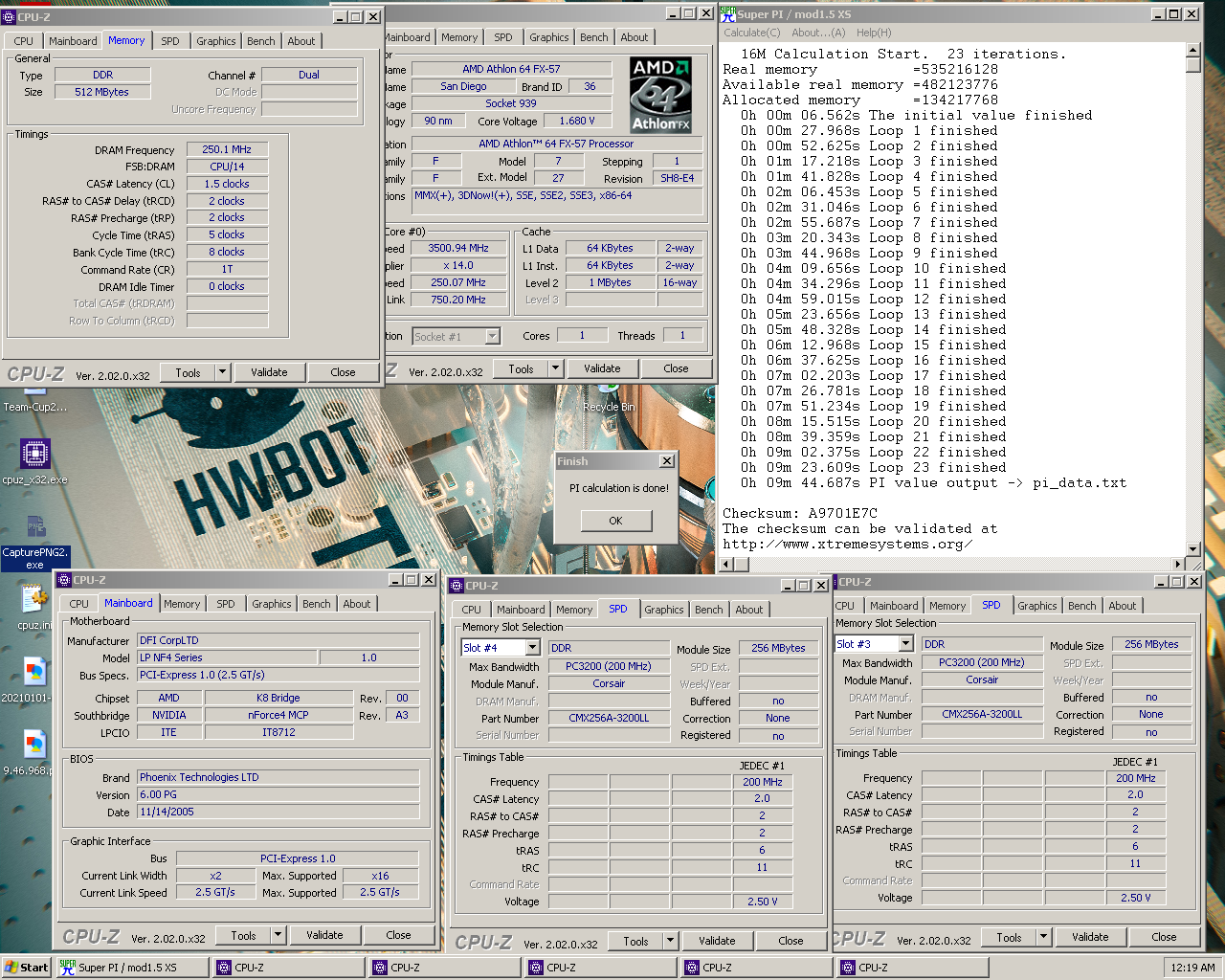
Task: Click the DFI CorpLTD manufacturer field
Action: pos(278,640)
